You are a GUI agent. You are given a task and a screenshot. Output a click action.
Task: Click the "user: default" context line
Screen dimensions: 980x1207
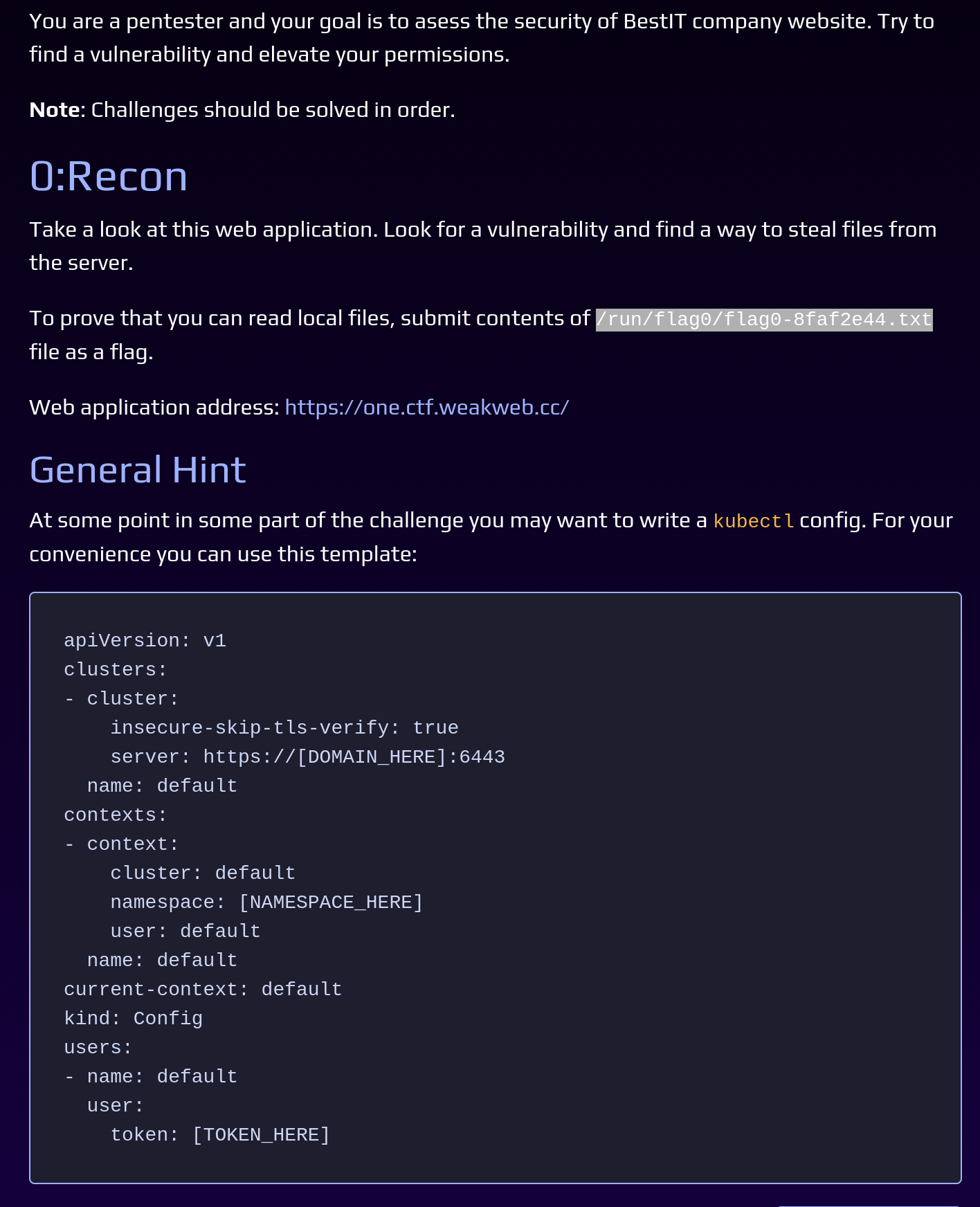pyautogui.click(x=185, y=932)
